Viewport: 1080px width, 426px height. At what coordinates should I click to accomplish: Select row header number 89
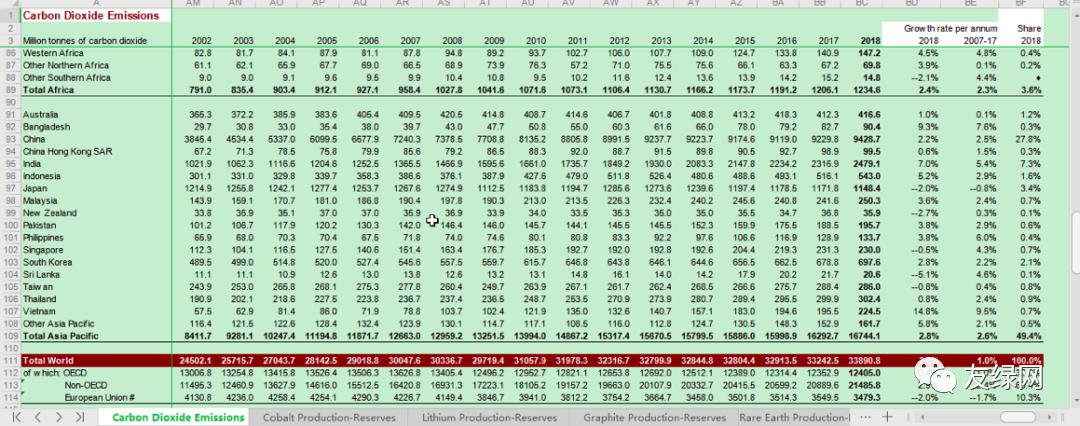[x=10, y=90]
